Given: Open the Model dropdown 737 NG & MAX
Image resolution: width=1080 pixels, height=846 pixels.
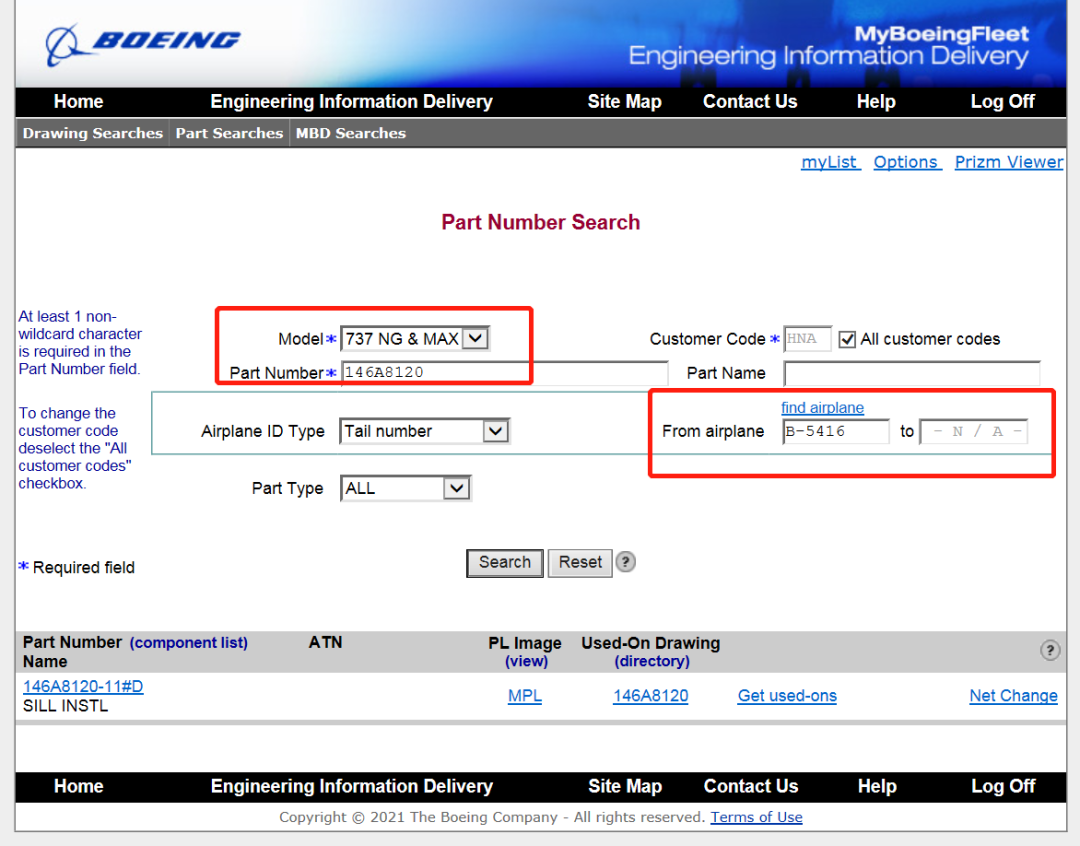Looking at the screenshot, I should pos(415,339).
